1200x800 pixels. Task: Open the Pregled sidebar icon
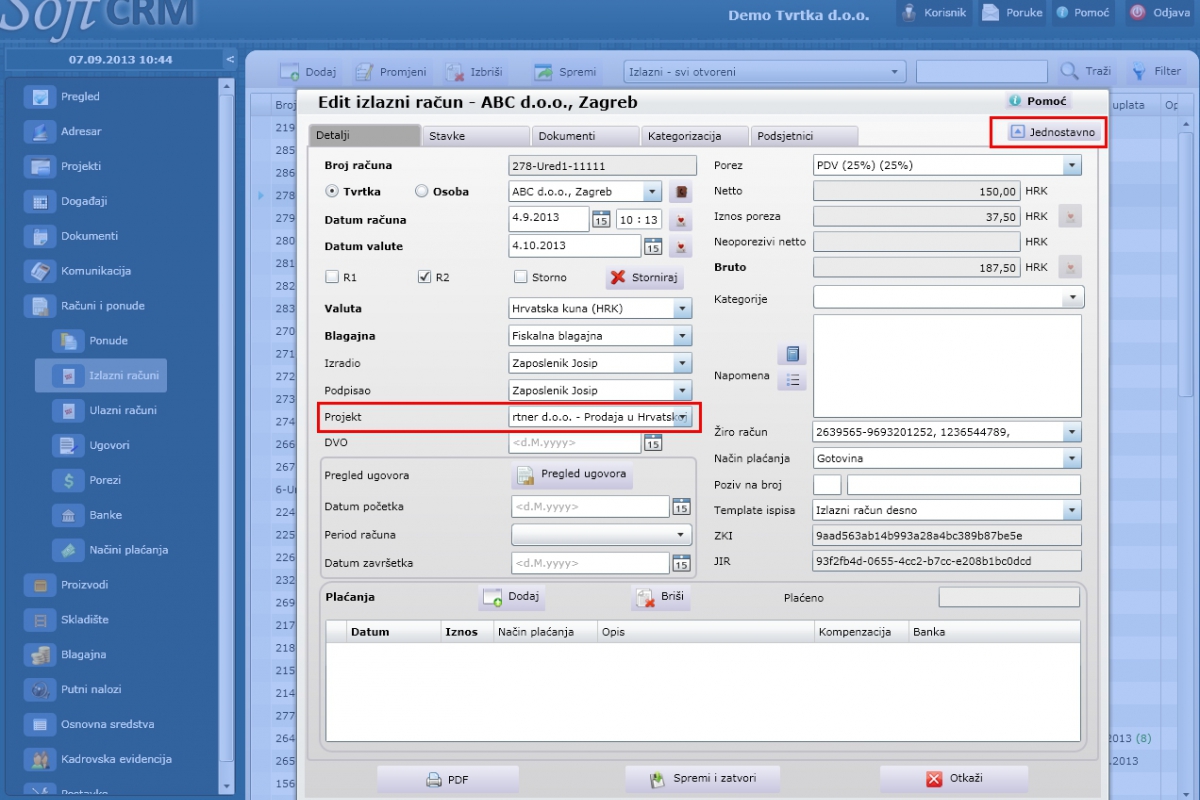tap(40, 97)
